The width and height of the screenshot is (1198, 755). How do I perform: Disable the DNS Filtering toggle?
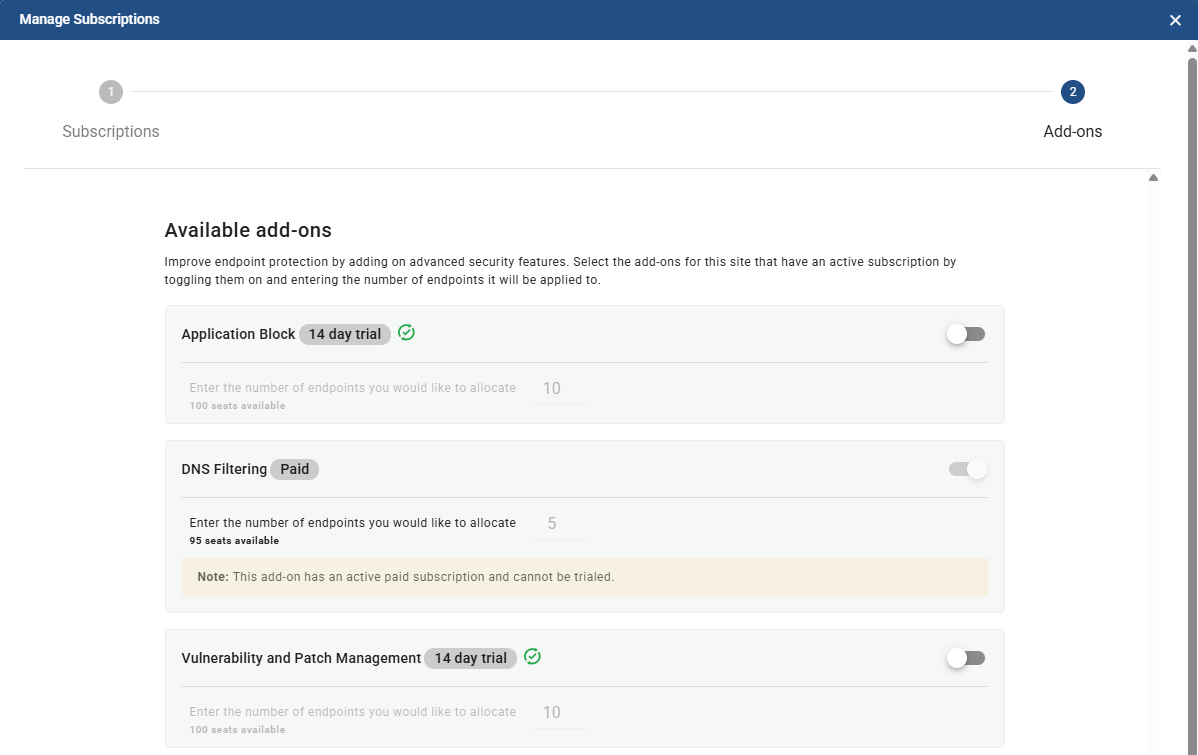(968, 469)
